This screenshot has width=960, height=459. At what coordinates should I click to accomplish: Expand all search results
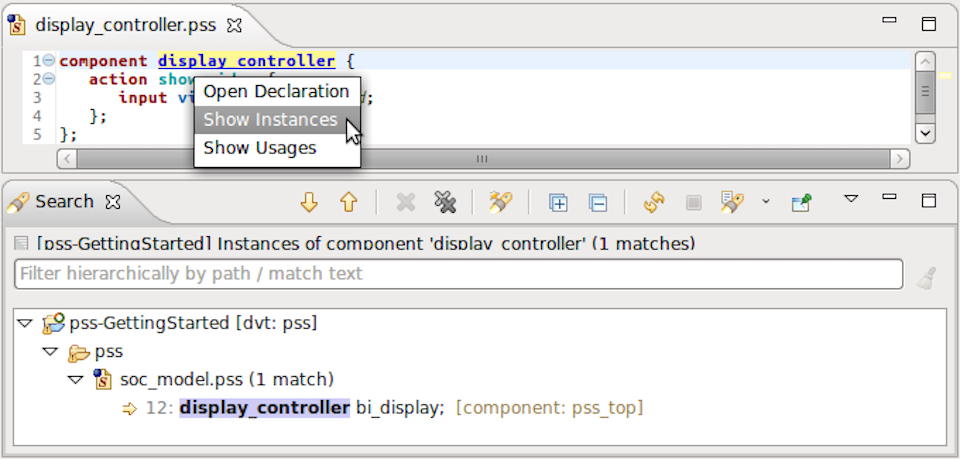558,203
